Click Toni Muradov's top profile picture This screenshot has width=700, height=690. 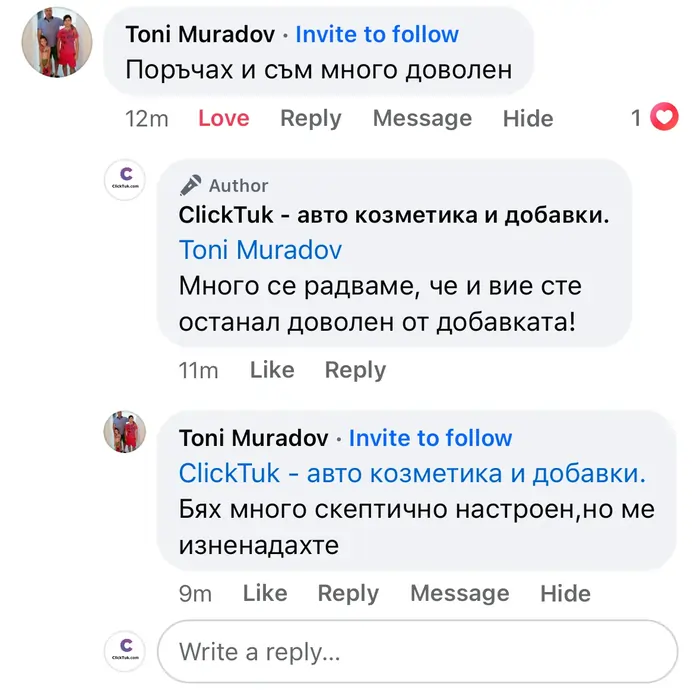click(57, 42)
